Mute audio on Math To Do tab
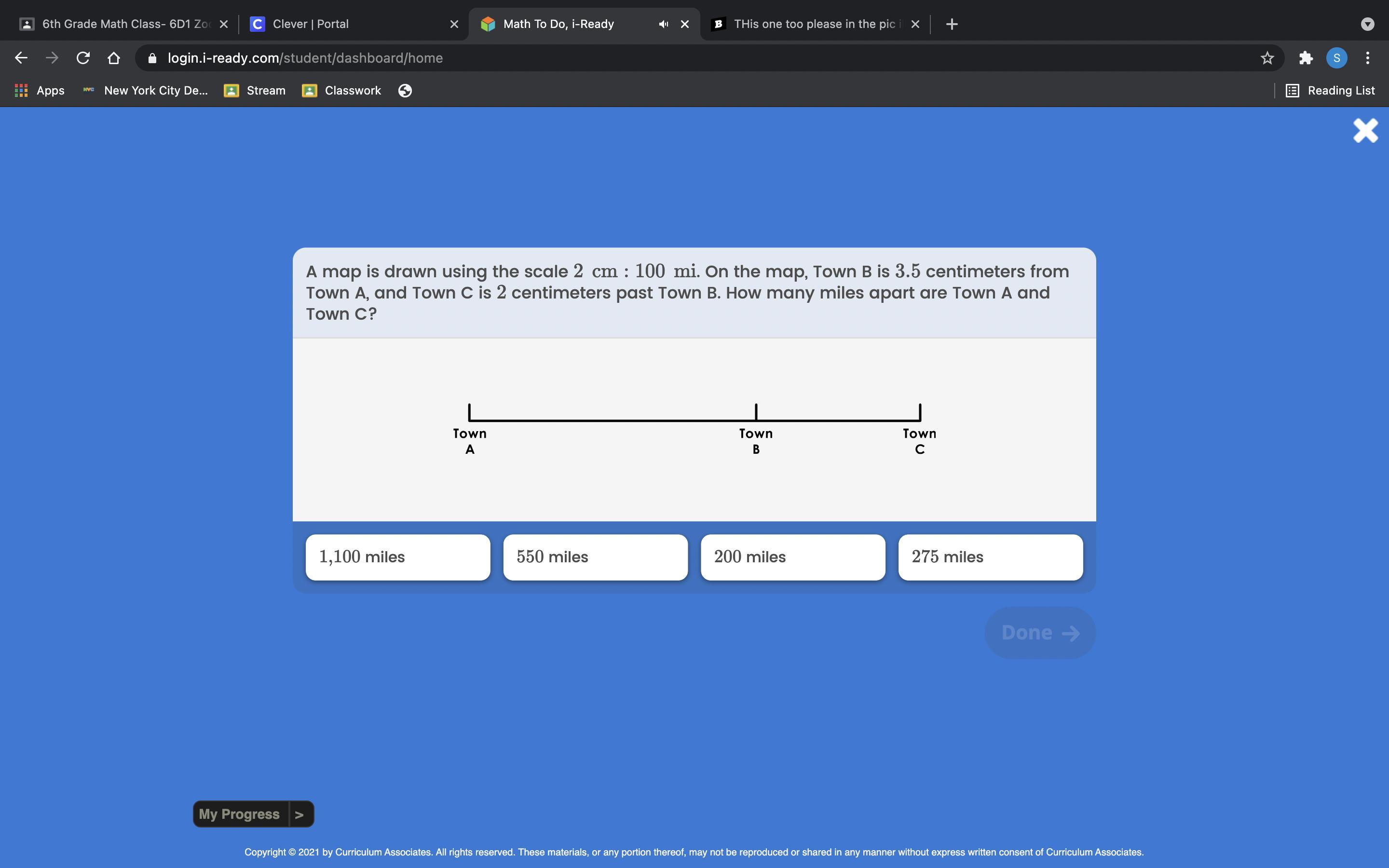This screenshot has width=1389, height=868. 664,24
